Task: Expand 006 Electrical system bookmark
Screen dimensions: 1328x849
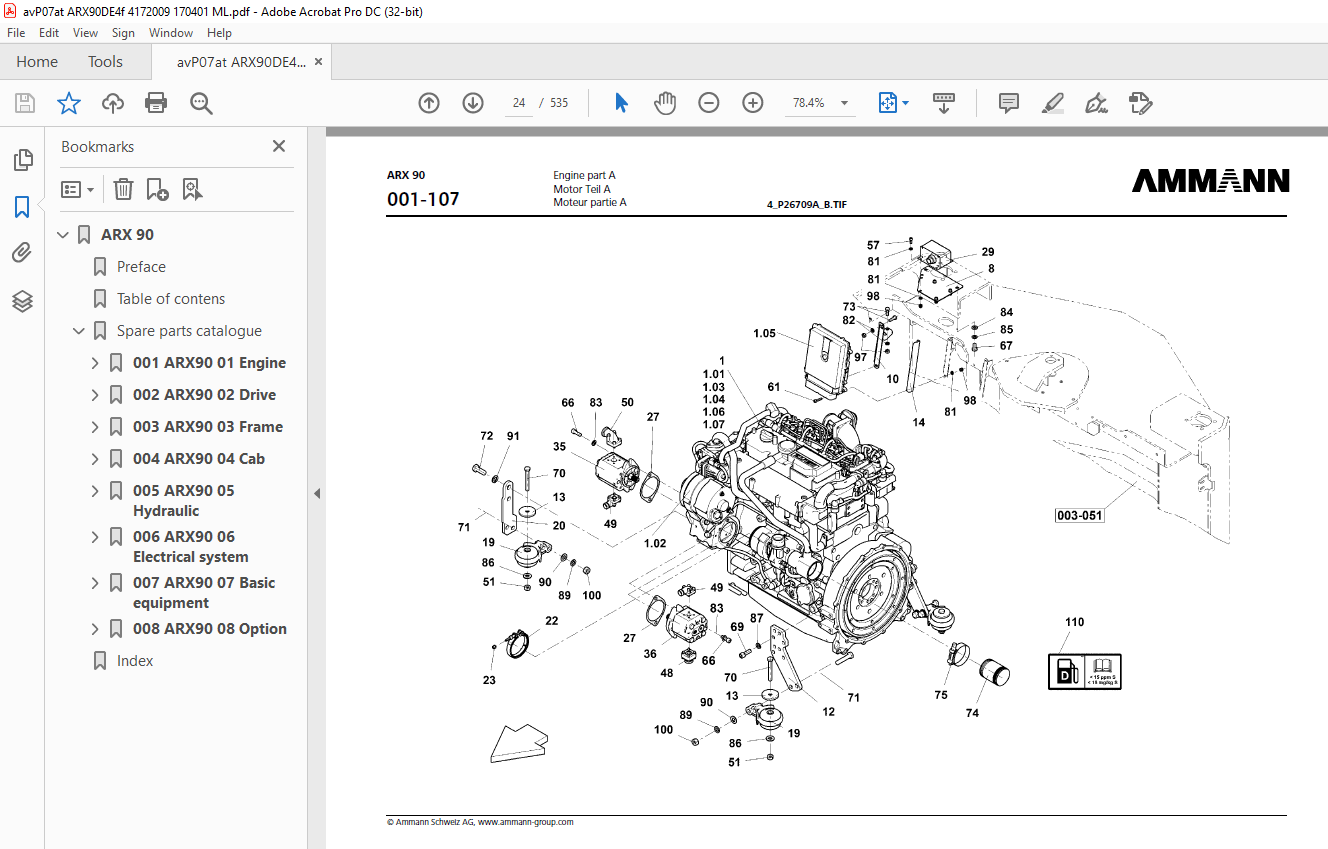Action: (95, 537)
